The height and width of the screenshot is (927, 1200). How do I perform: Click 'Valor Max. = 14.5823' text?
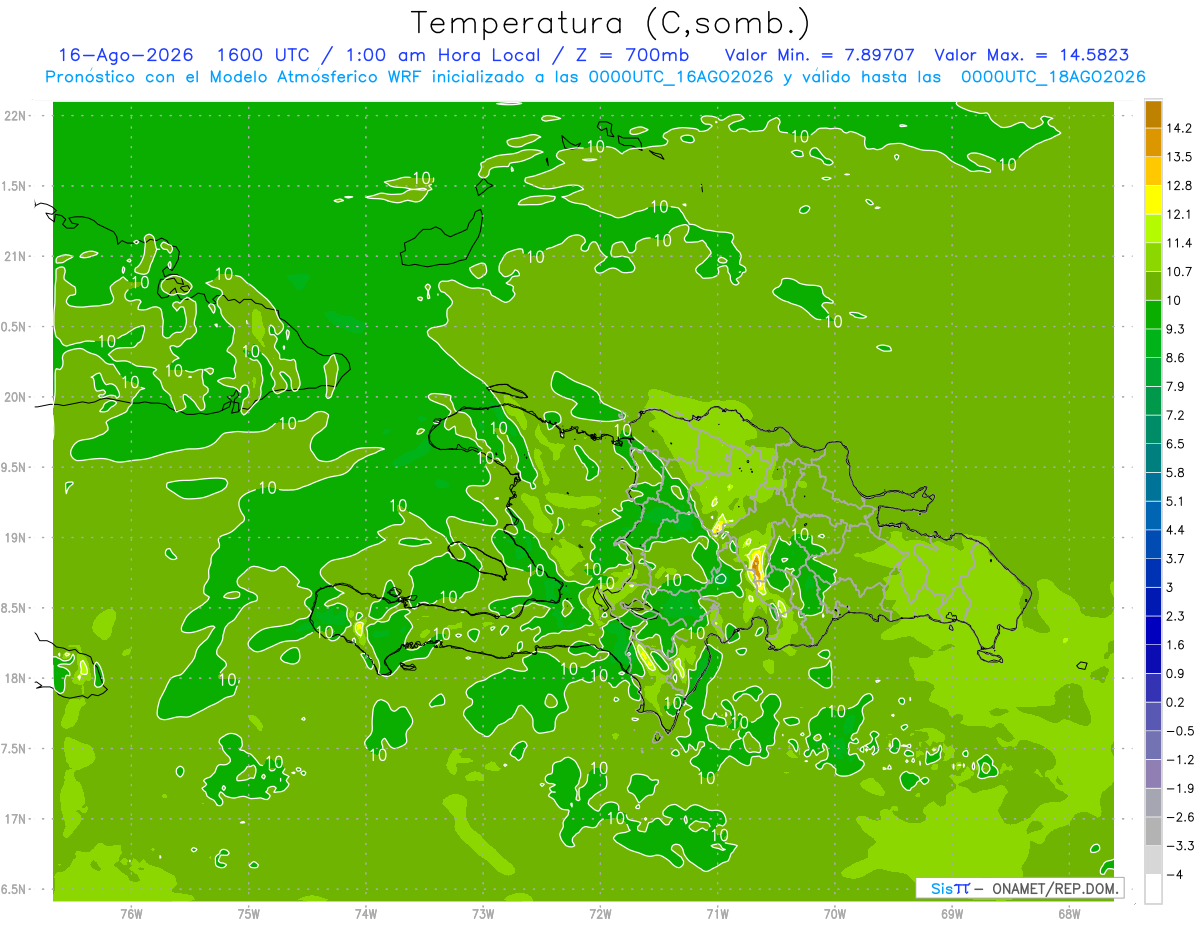click(x=1032, y=55)
